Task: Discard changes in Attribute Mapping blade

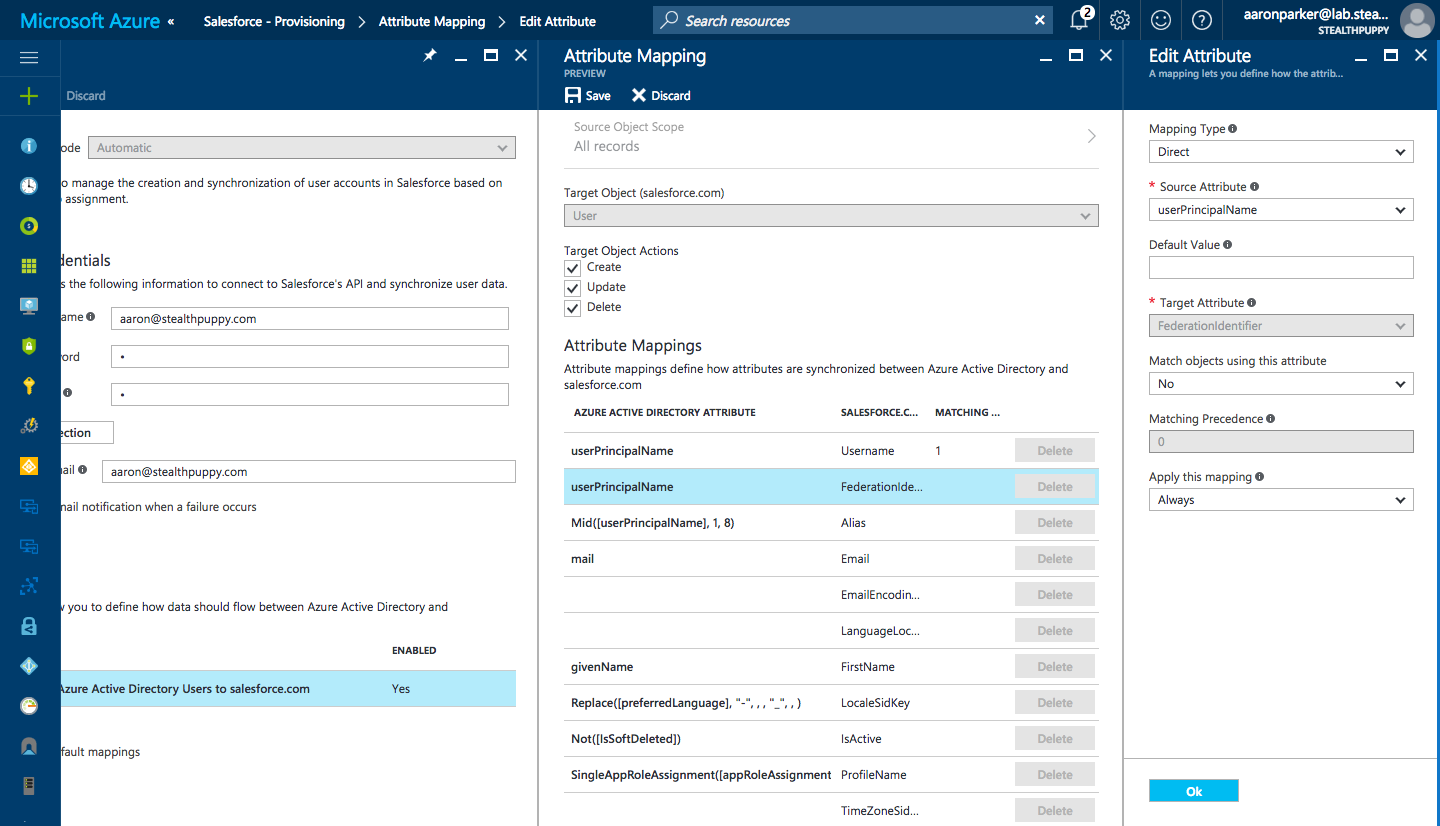Action: click(x=661, y=96)
